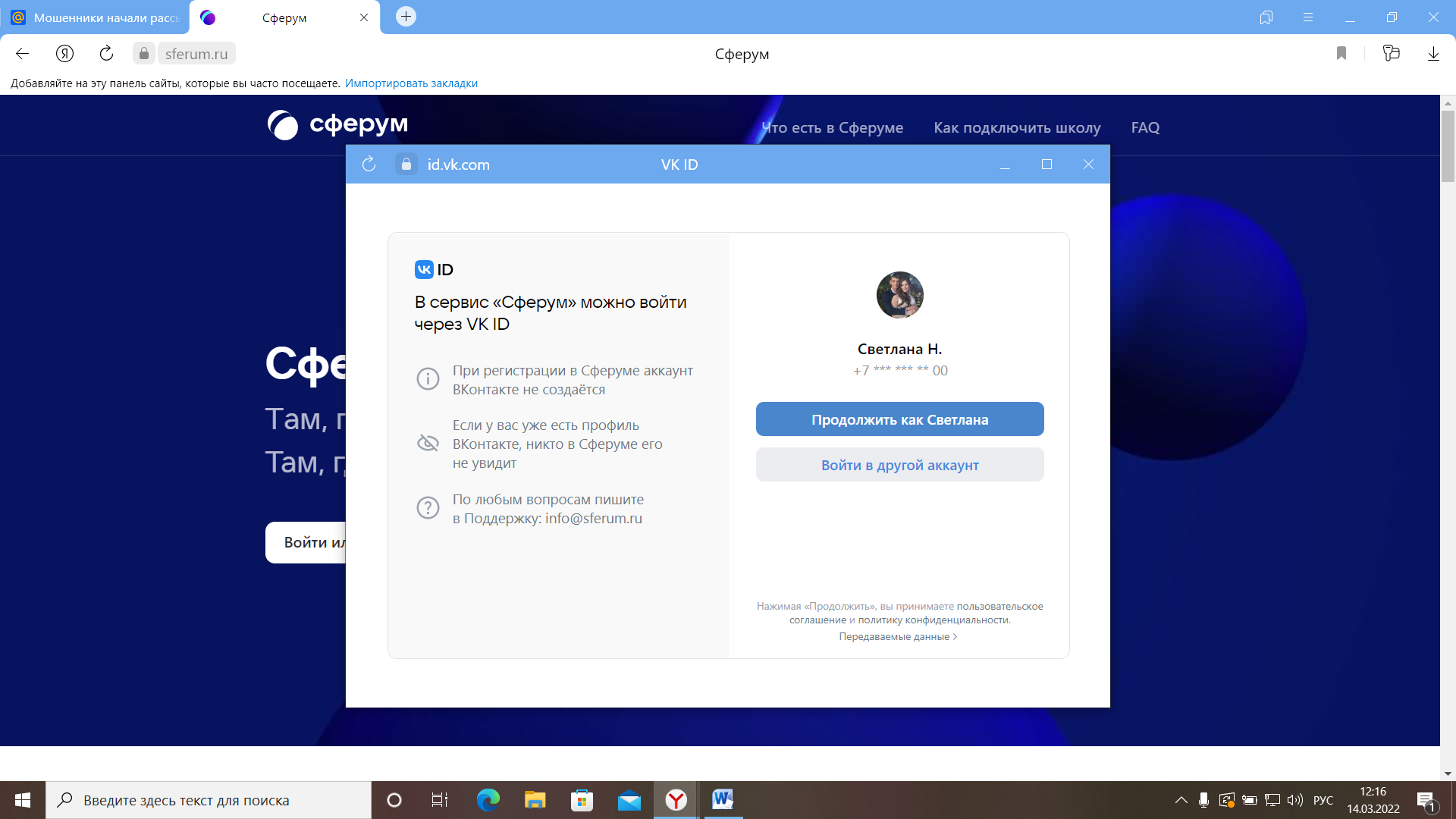Screen dimensions: 1456x819
Task: Open new tab with plus button
Action: 406,17
